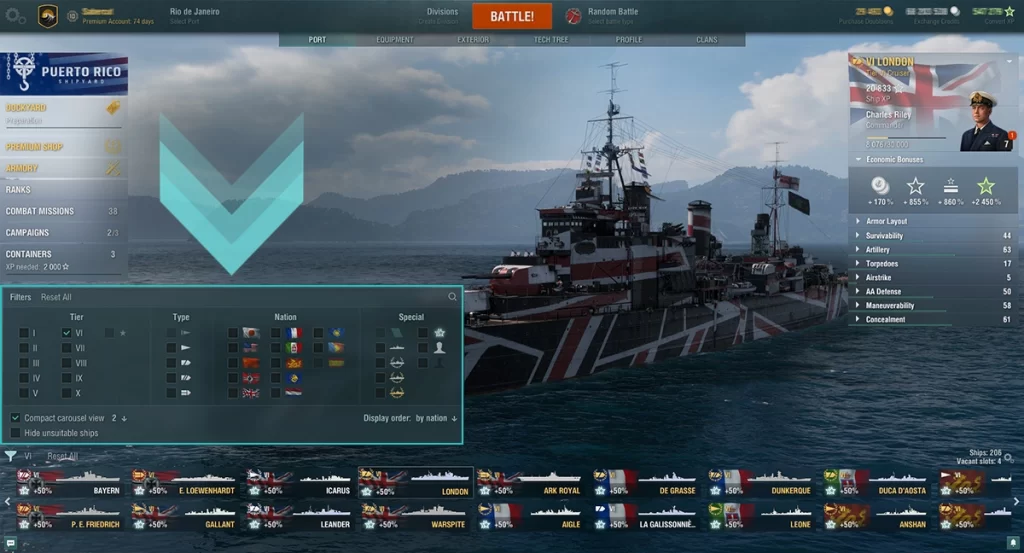
Task: Open the settings gear menu
Action: pyautogui.click(x=15, y=16)
